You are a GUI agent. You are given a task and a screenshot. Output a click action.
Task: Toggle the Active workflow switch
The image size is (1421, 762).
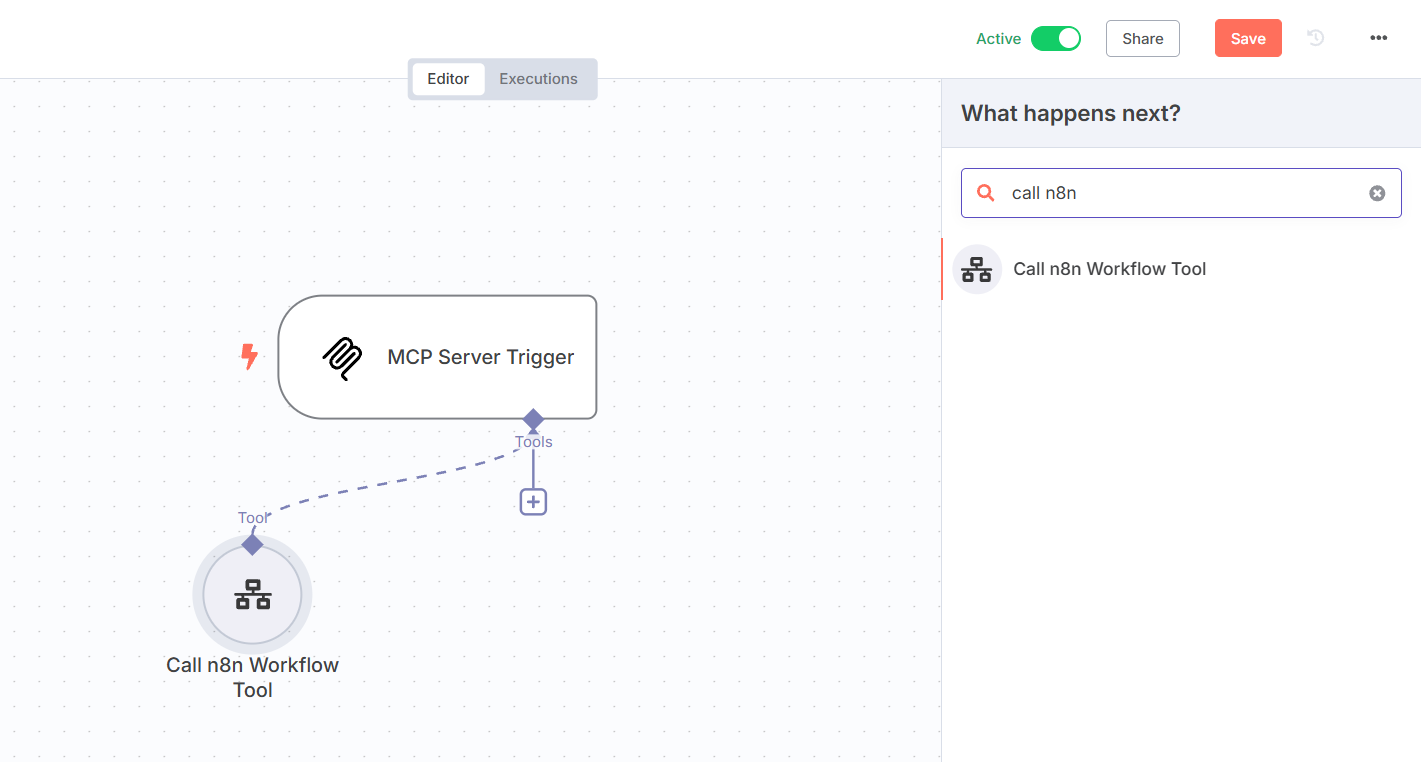(x=1056, y=38)
